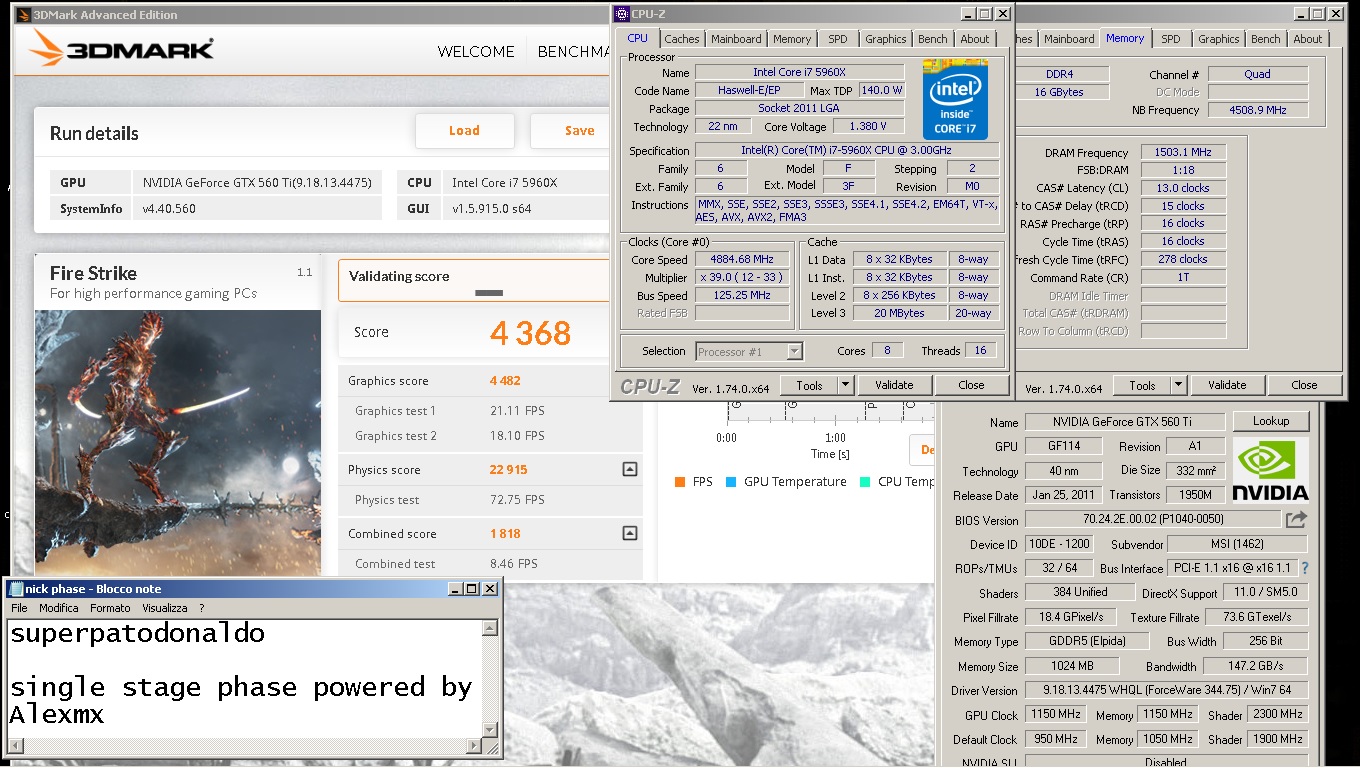Open the Formato menu in Notepad
This screenshot has width=1360, height=768.
click(x=110, y=608)
